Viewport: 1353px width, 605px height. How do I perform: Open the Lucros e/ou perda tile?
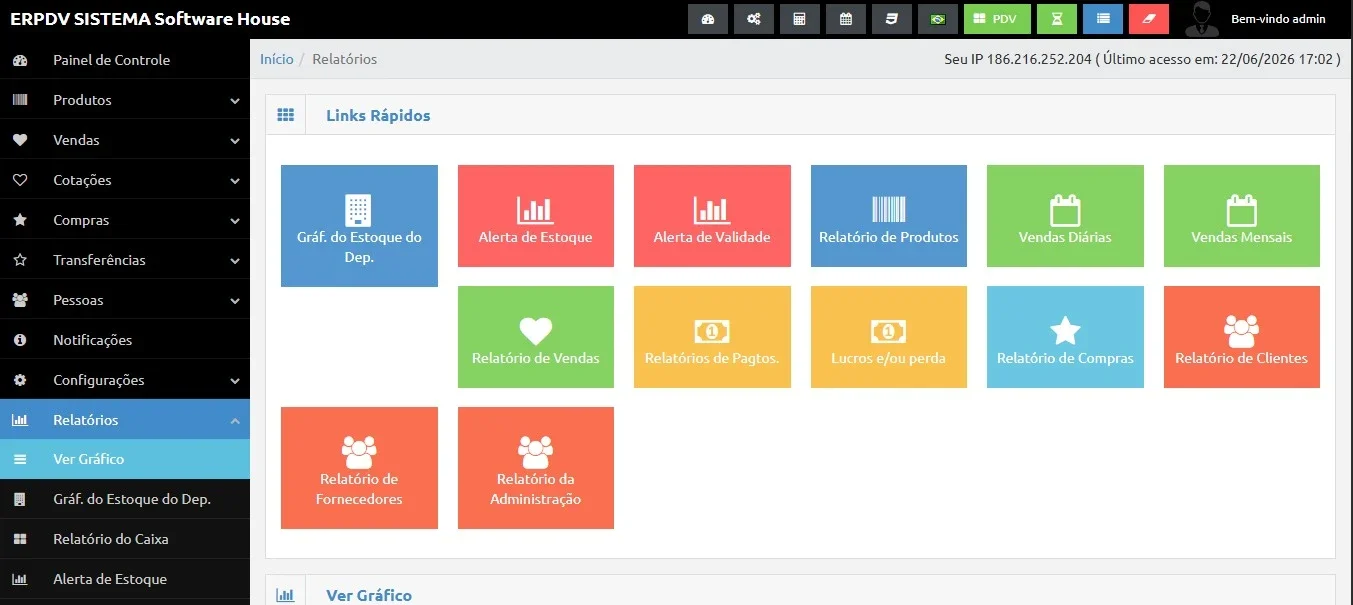point(889,337)
